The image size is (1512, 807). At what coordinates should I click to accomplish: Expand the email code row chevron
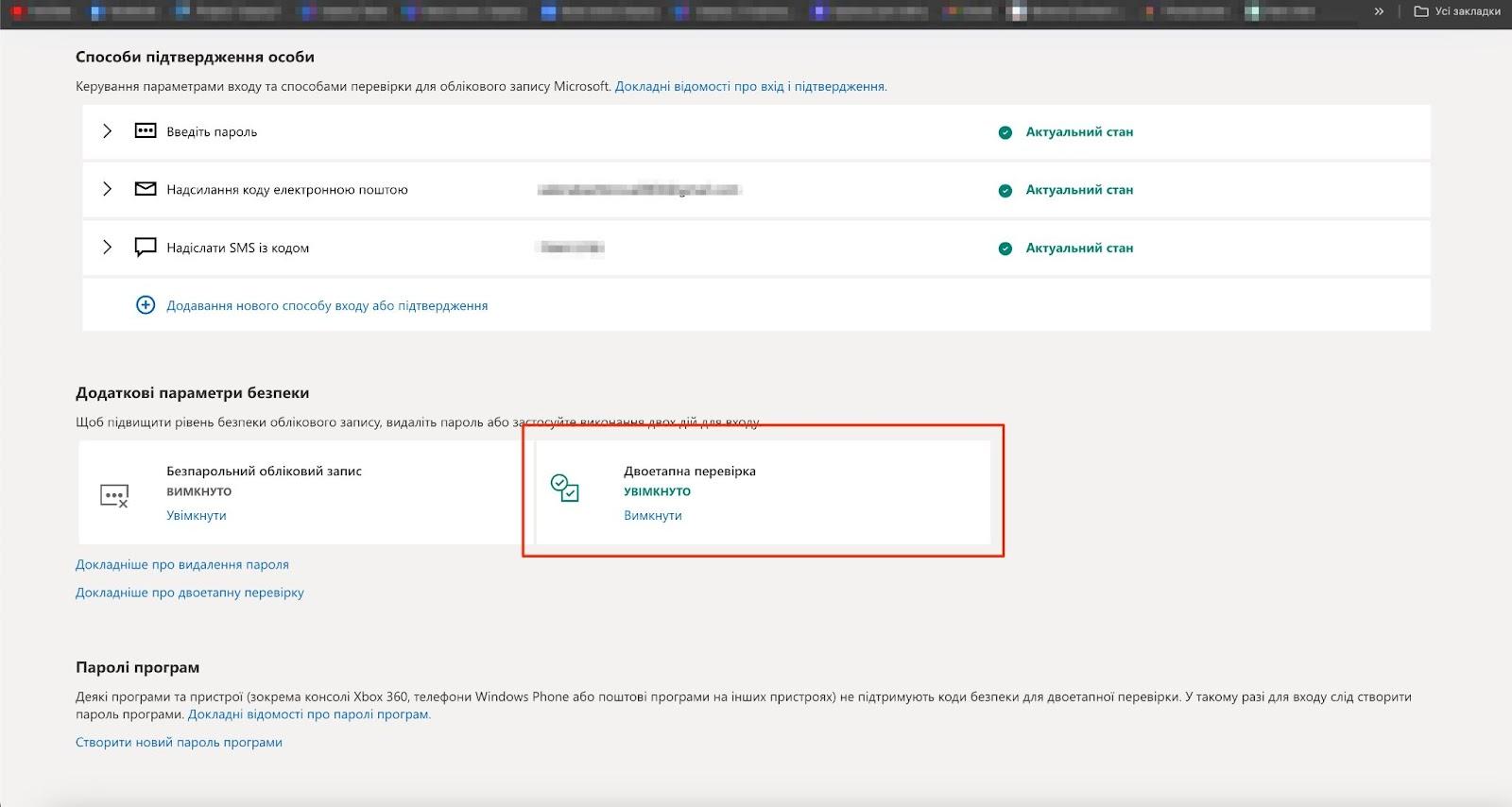pos(107,189)
